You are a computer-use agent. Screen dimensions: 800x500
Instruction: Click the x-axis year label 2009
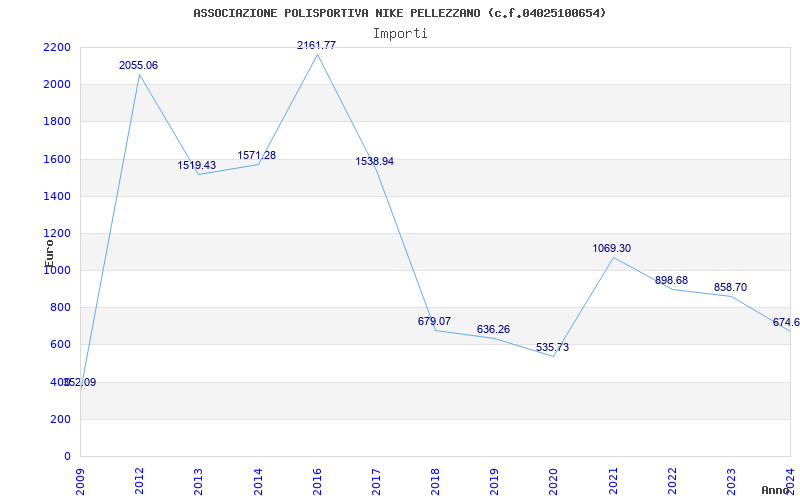click(x=81, y=482)
